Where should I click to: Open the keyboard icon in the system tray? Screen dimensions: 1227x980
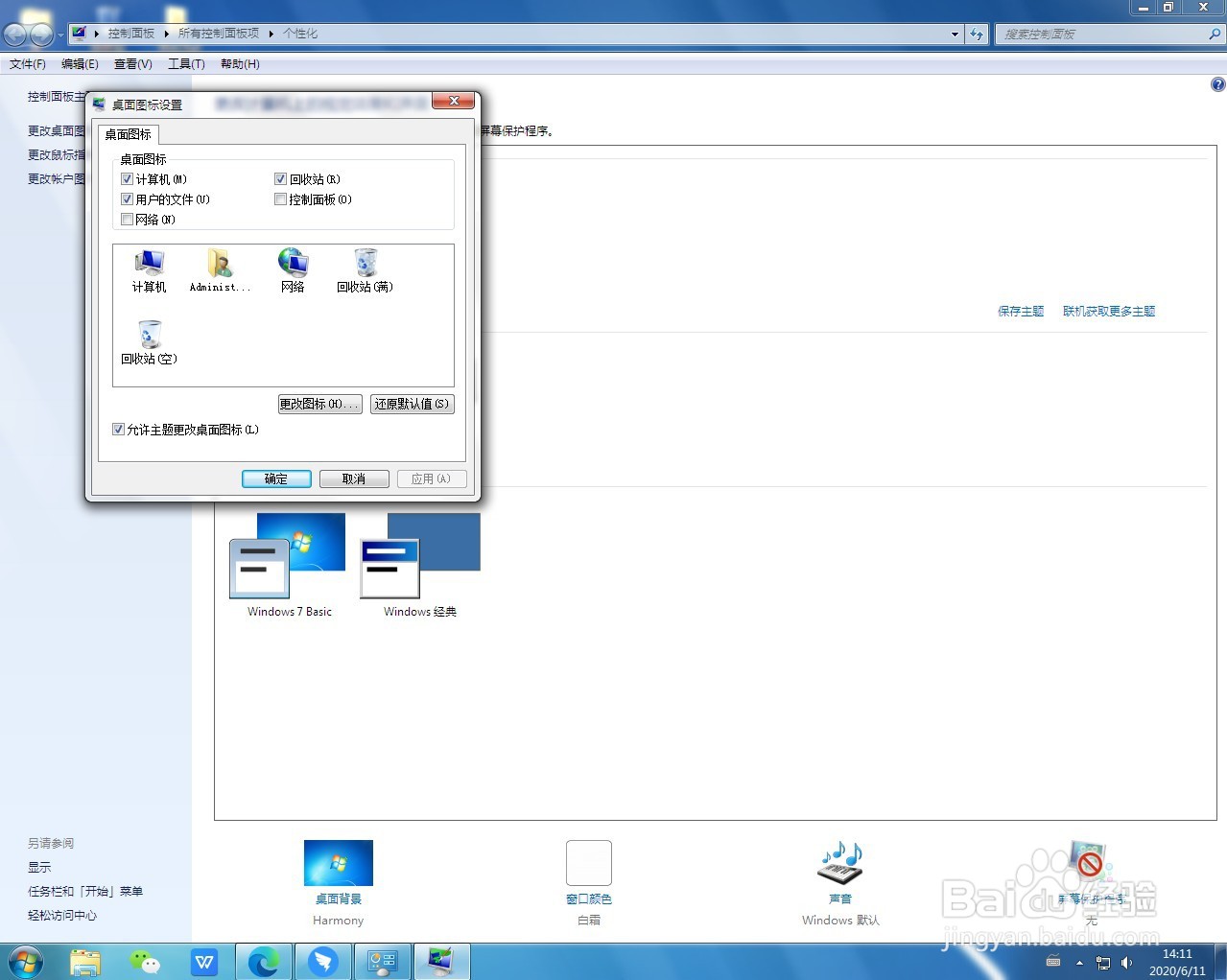tap(1052, 962)
